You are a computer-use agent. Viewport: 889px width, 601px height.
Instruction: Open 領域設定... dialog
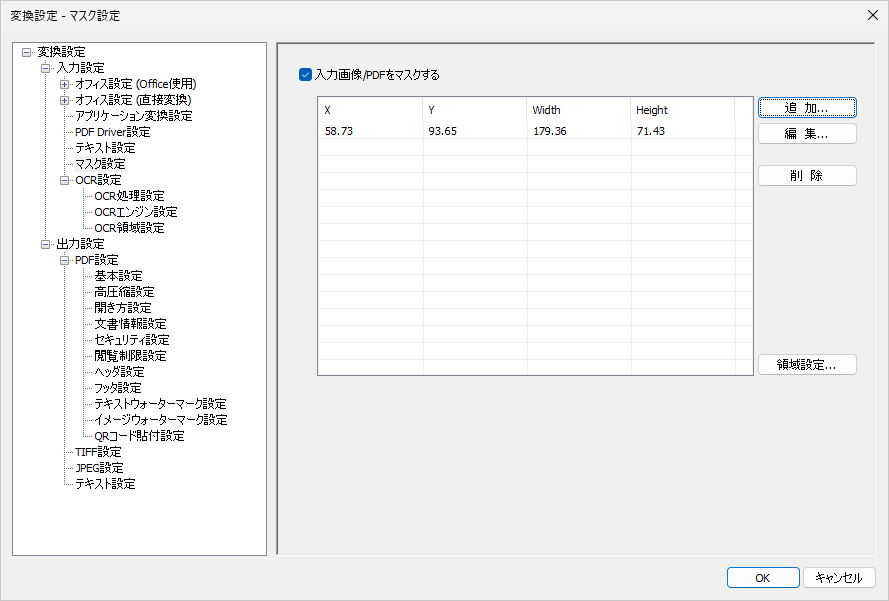[x=807, y=365]
